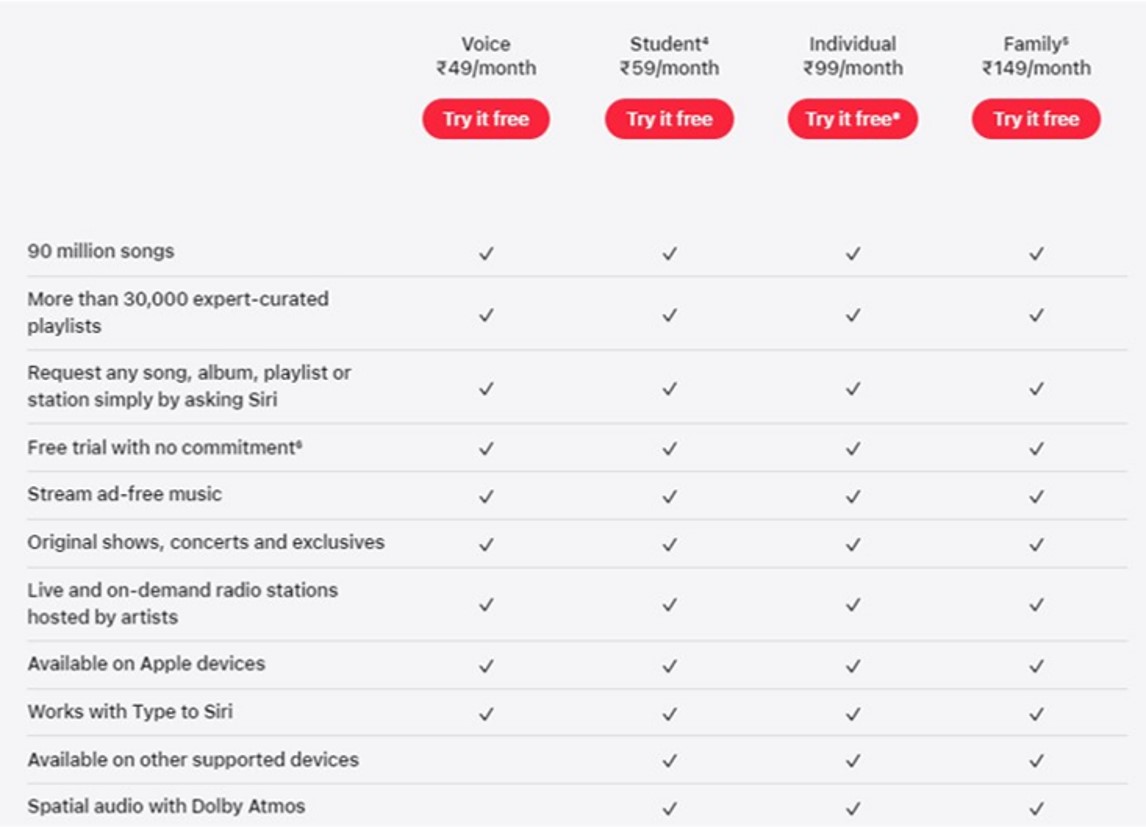Click Individual checkmark for expert-curated playlists
Image resolution: width=1146 pixels, height=827 pixels.
pos(853,315)
